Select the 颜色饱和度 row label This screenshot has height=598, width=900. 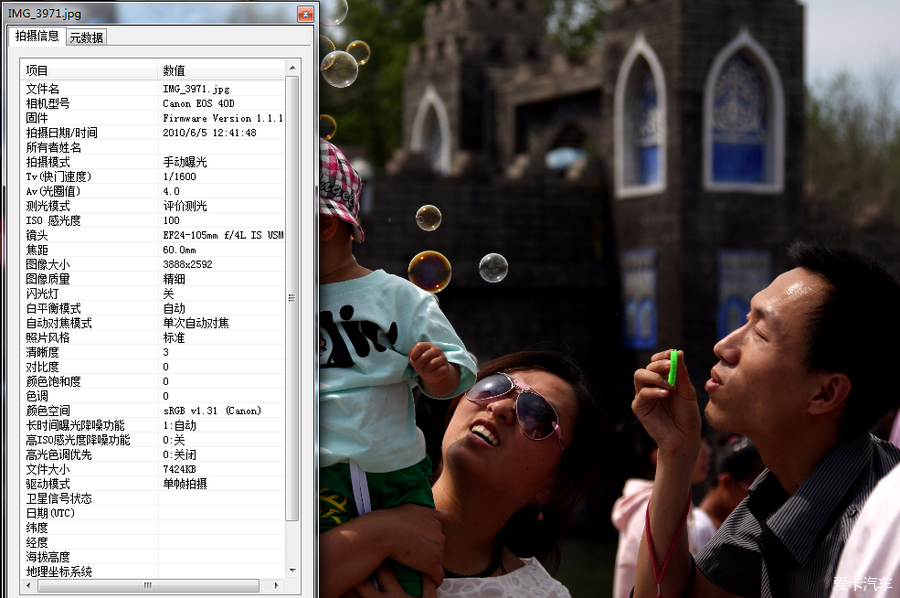53,381
